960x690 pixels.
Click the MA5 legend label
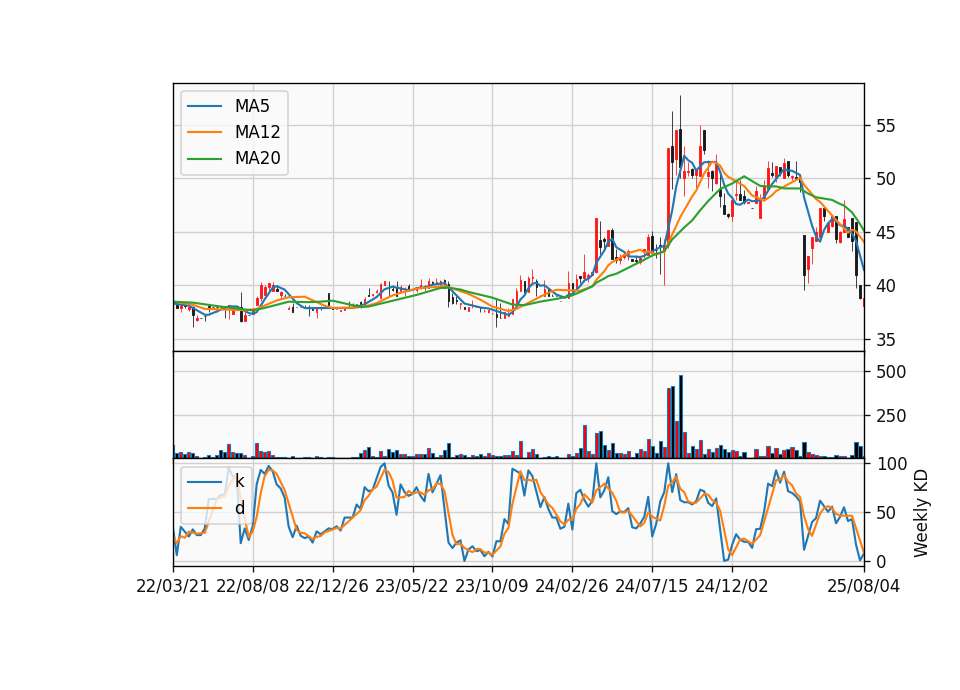pyautogui.click(x=252, y=106)
